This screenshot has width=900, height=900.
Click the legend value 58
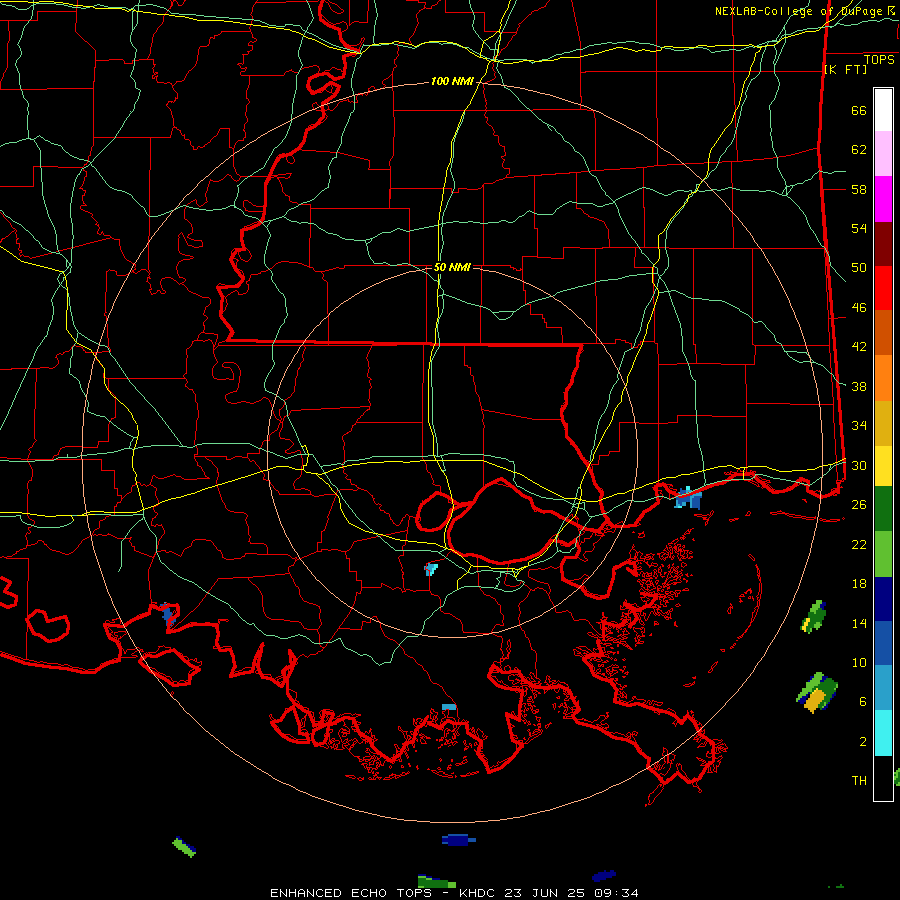(x=859, y=189)
